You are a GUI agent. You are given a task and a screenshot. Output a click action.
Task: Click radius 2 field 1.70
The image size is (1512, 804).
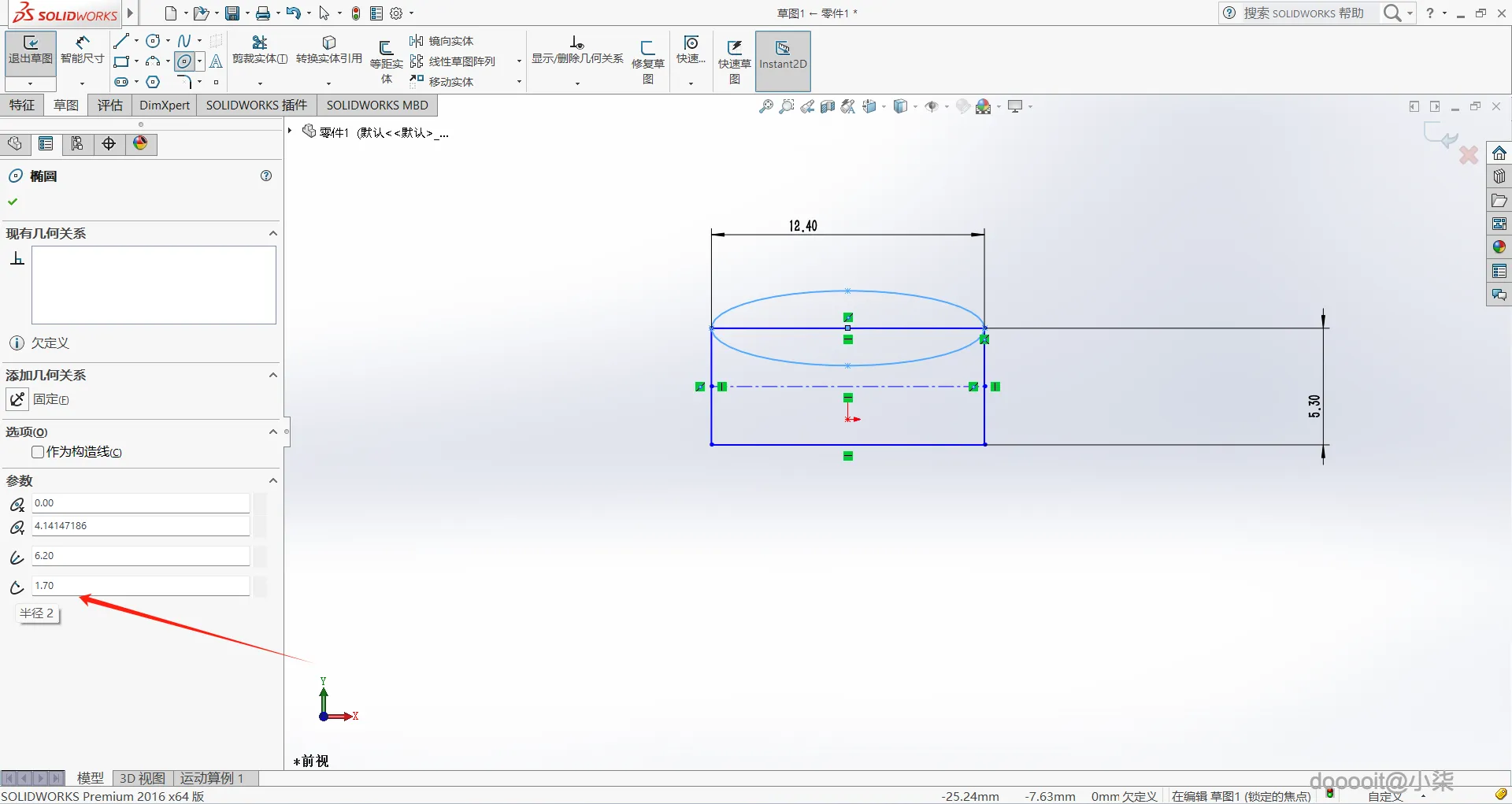(x=141, y=586)
